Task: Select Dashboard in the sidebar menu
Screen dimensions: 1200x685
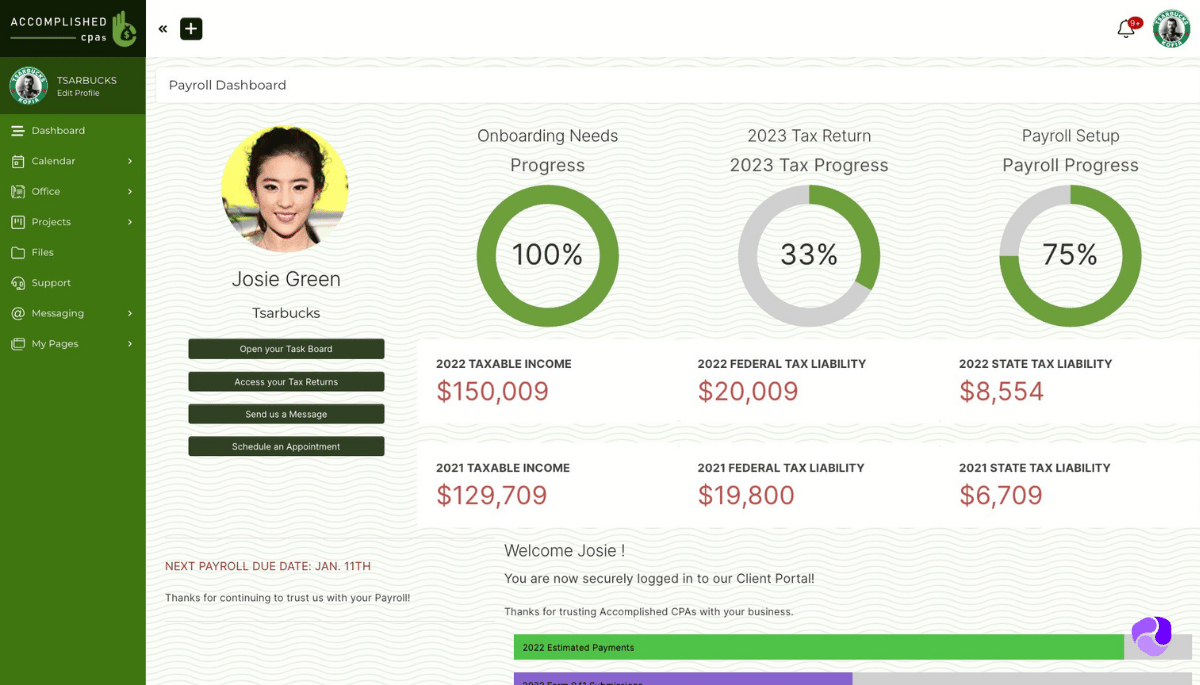Action: (58, 131)
